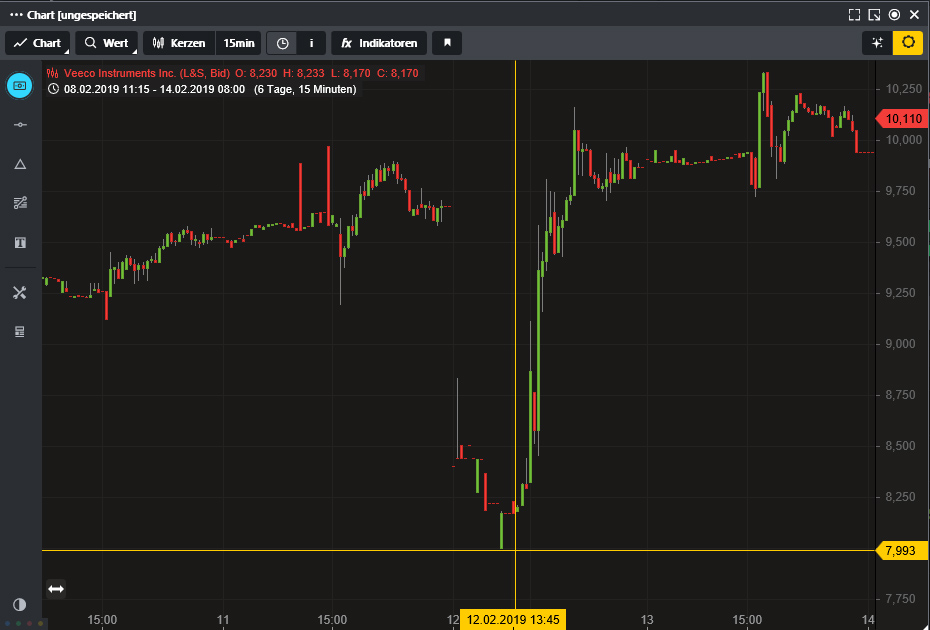Image resolution: width=930 pixels, height=630 pixels.
Task: Click the bookmark flag icon
Action: click(x=447, y=43)
